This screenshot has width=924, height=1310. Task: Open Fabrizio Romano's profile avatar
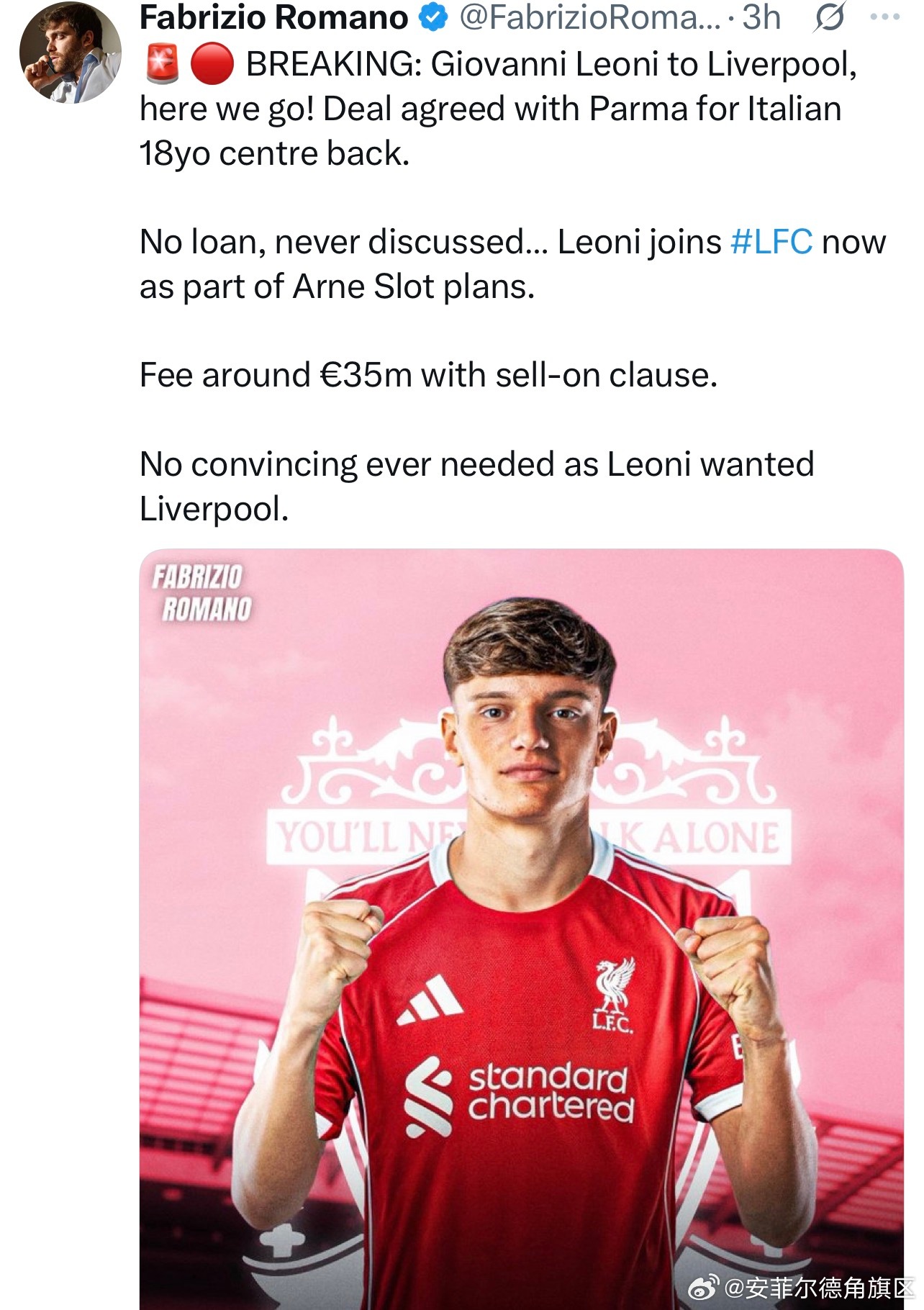pyautogui.click(x=70, y=53)
